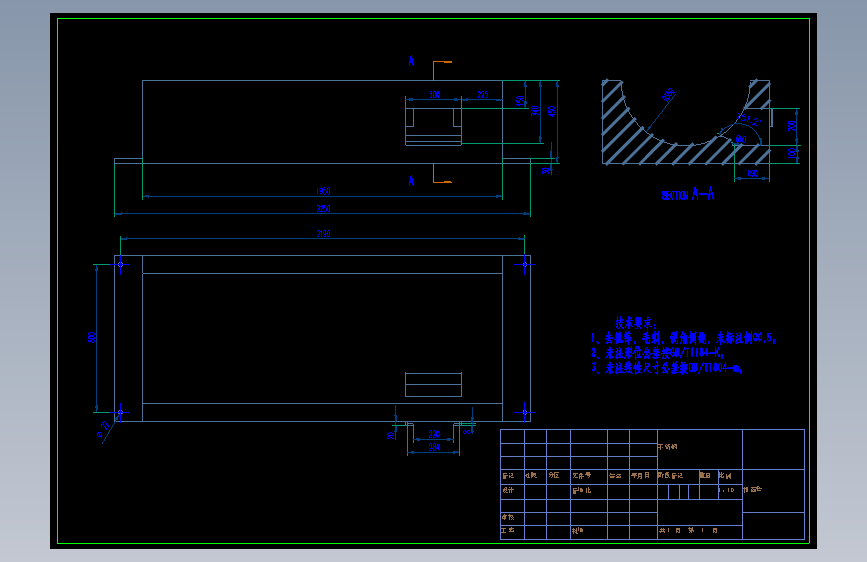This screenshot has height=562, width=867.
Task: Click the 190 dimension in section view
Action: 752,174
